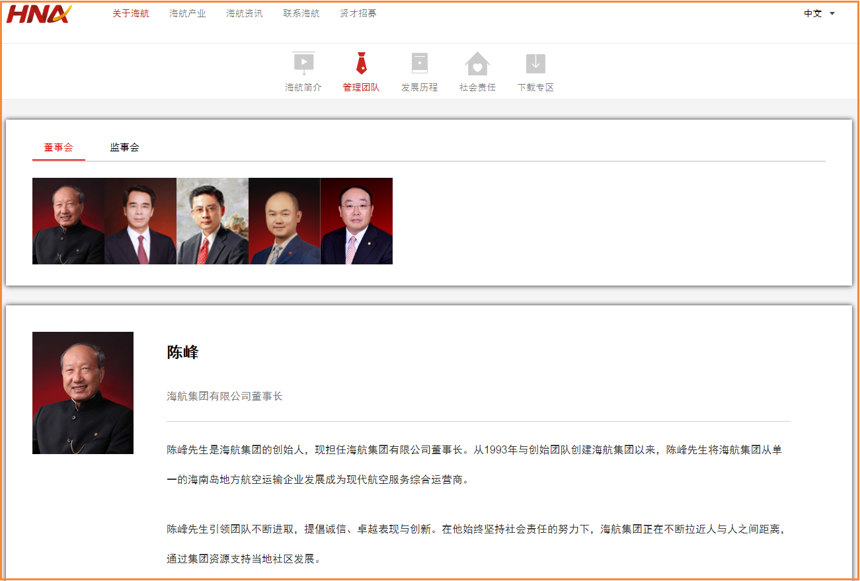This screenshot has width=860, height=581.
Task: Select fifth board member thumbnail with pink tie
Action: 357,221
